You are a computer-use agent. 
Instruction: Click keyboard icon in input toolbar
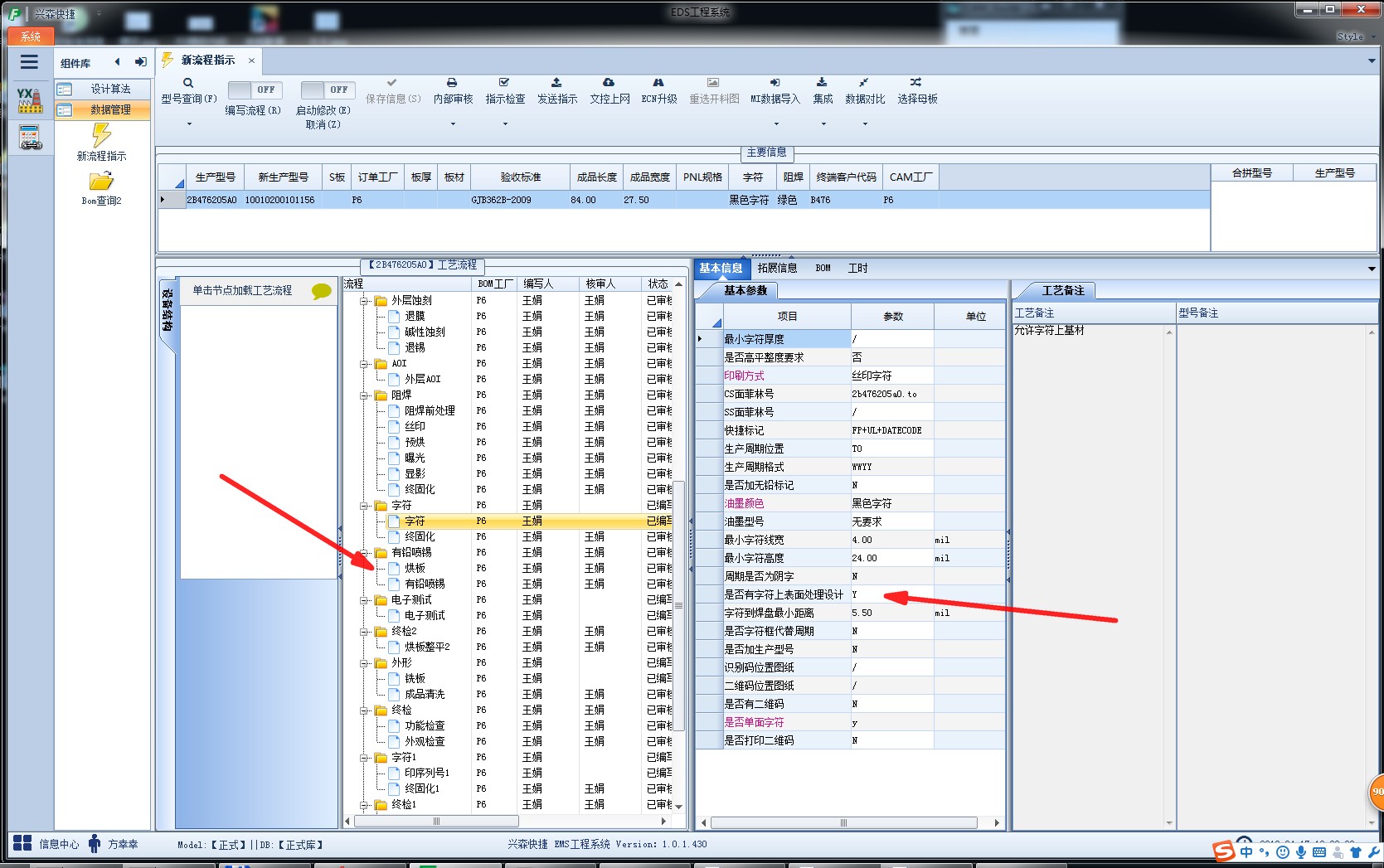point(1319,852)
